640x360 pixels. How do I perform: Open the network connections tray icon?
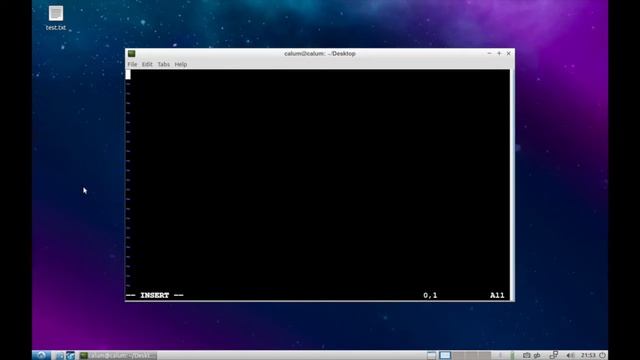point(554,355)
